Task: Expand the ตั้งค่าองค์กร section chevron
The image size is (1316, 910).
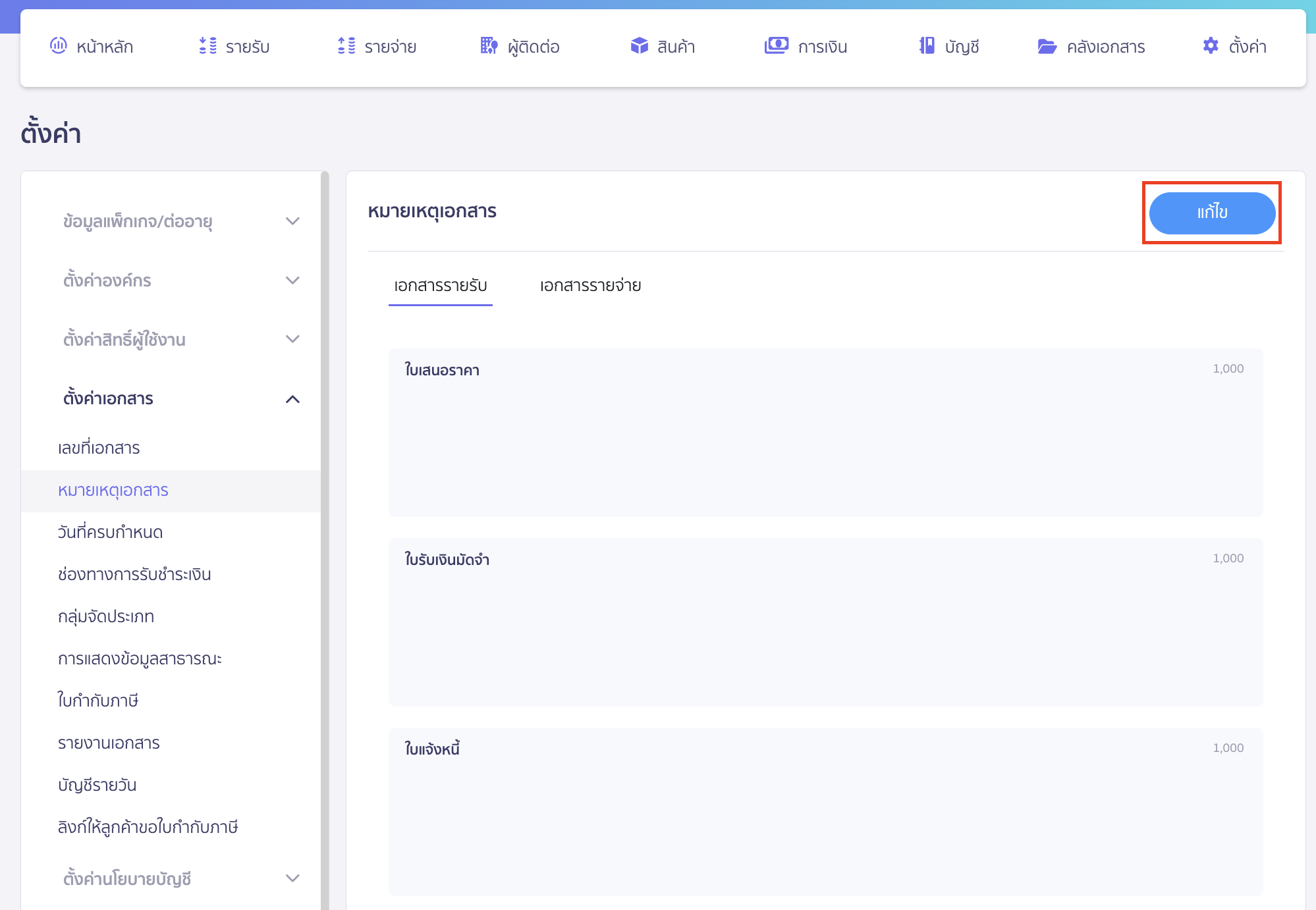Action: [x=292, y=281]
